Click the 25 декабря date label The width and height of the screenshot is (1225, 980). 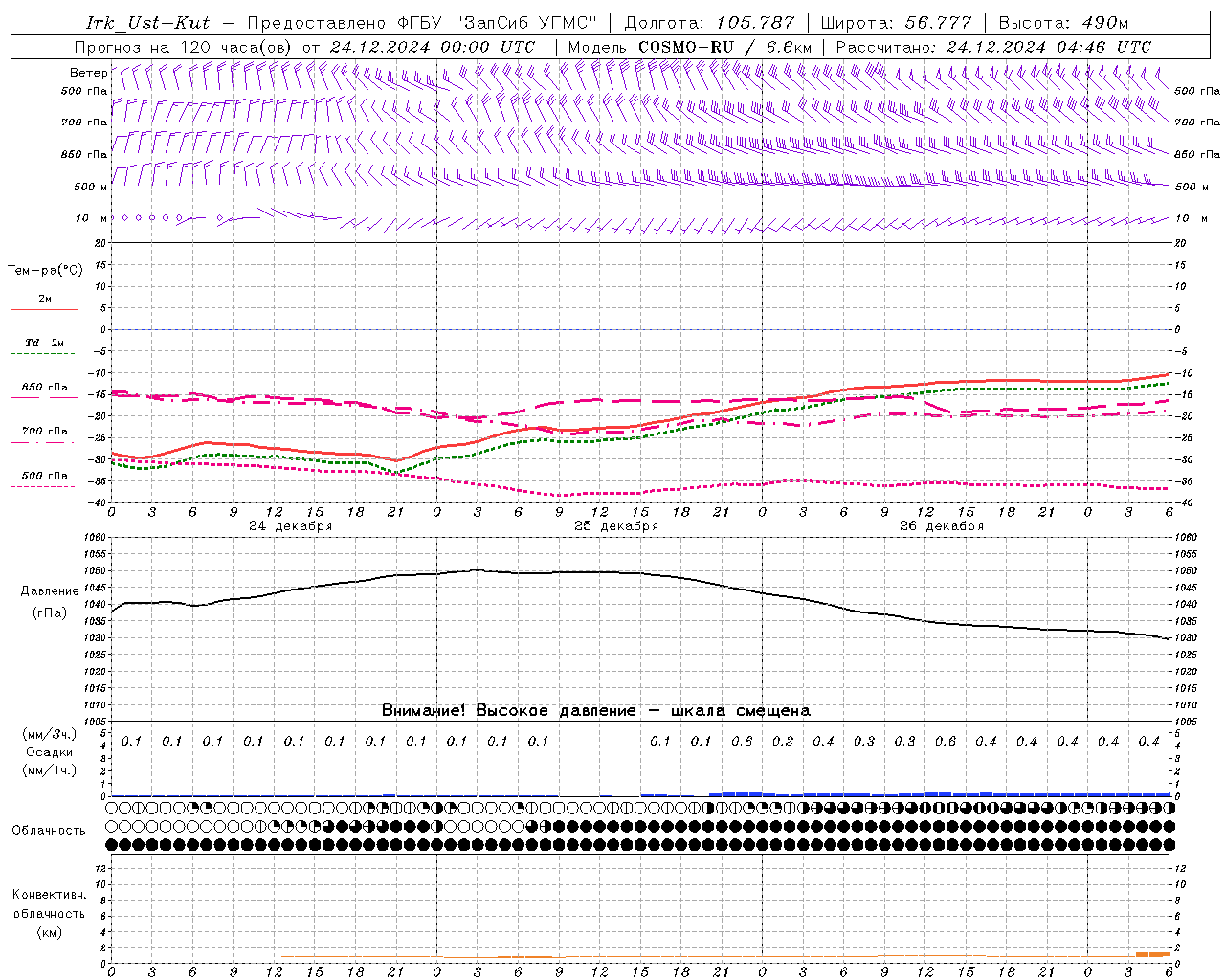click(x=615, y=526)
